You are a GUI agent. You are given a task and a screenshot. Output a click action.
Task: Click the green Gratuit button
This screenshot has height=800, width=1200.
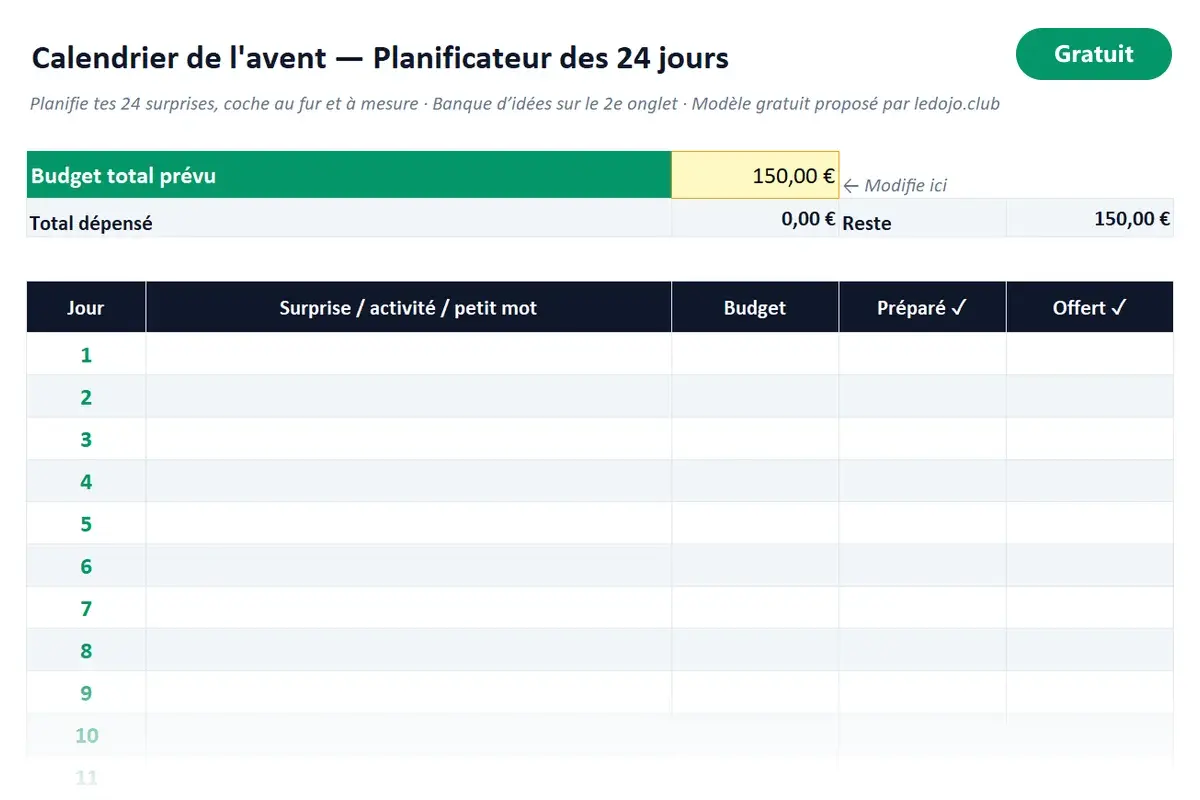point(1093,54)
